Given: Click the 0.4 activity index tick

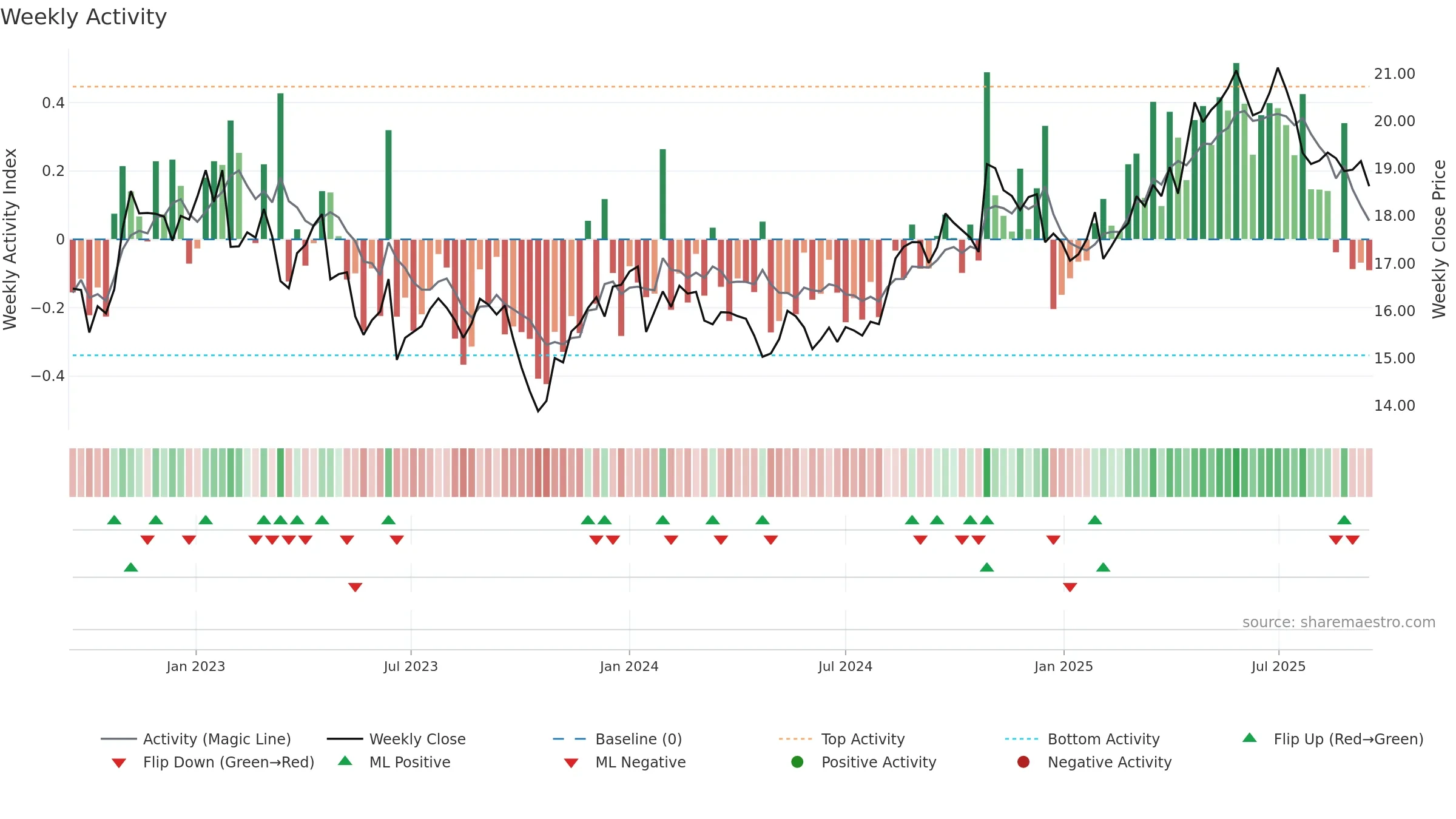Looking at the screenshot, I should point(53,103).
